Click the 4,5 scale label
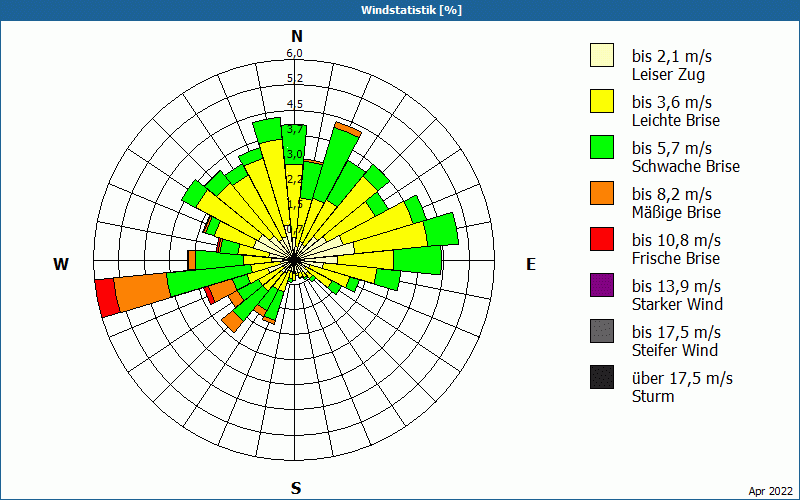This screenshot has width=800, height=500. click(x=294, y=104)
